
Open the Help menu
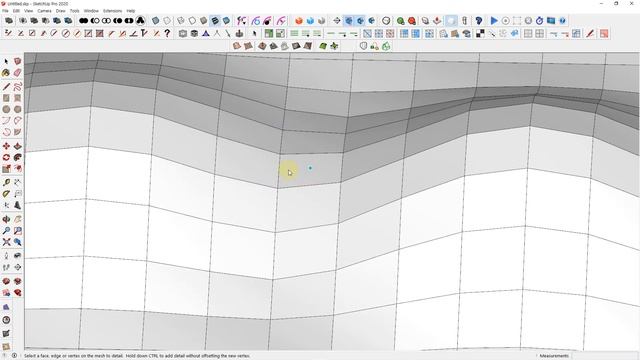[x=131, y=11]
